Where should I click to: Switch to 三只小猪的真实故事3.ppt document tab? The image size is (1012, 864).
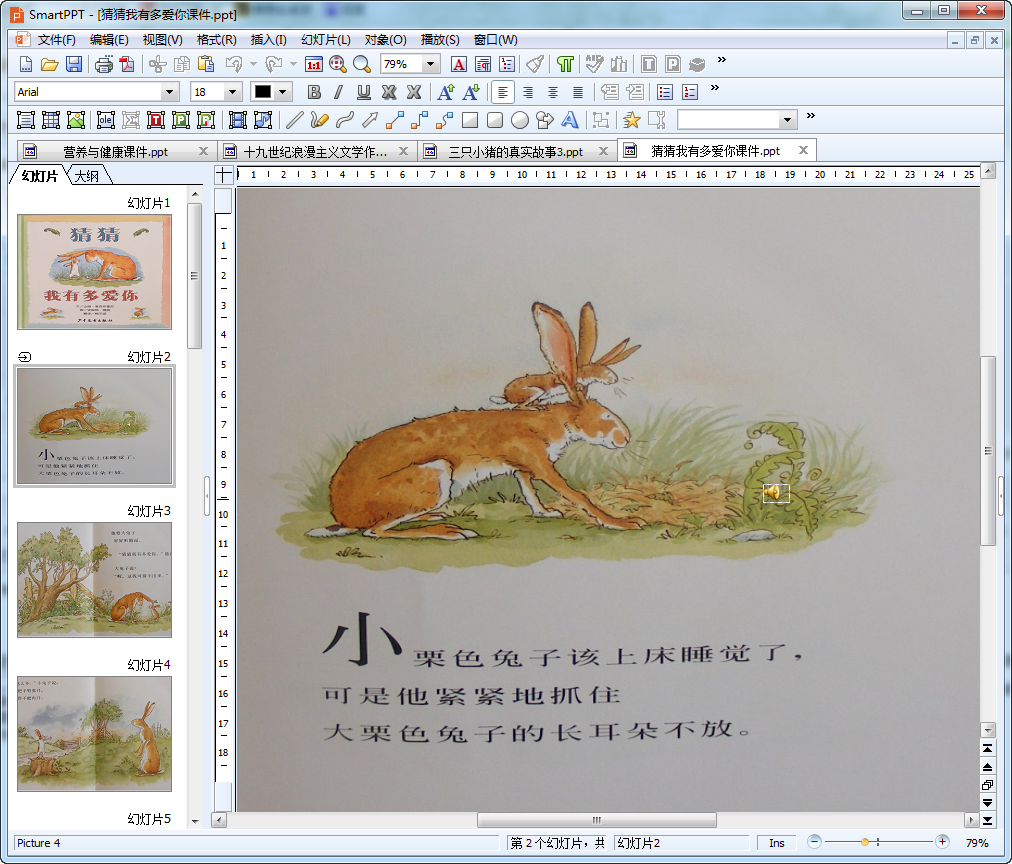515,152
